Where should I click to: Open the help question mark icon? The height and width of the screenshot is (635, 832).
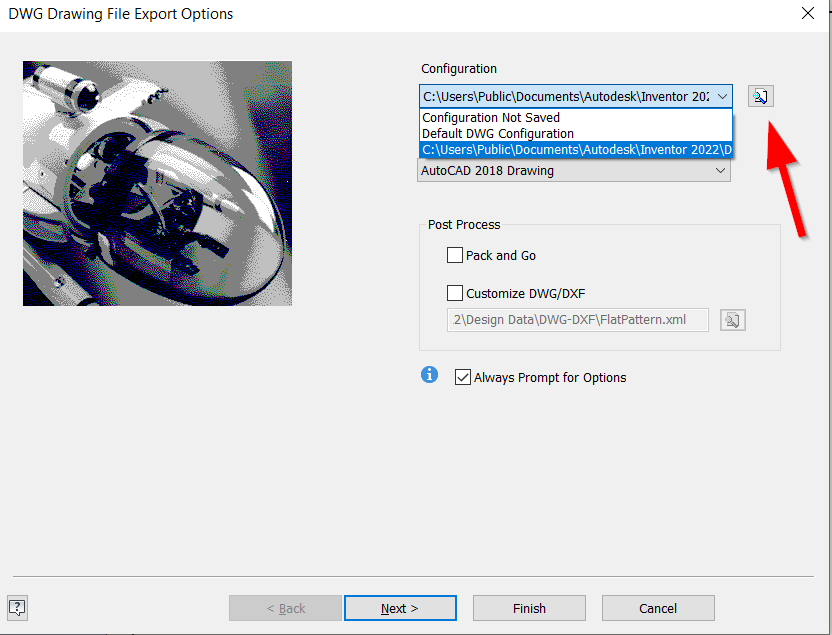pyautogui.click(x=17, y=608)
